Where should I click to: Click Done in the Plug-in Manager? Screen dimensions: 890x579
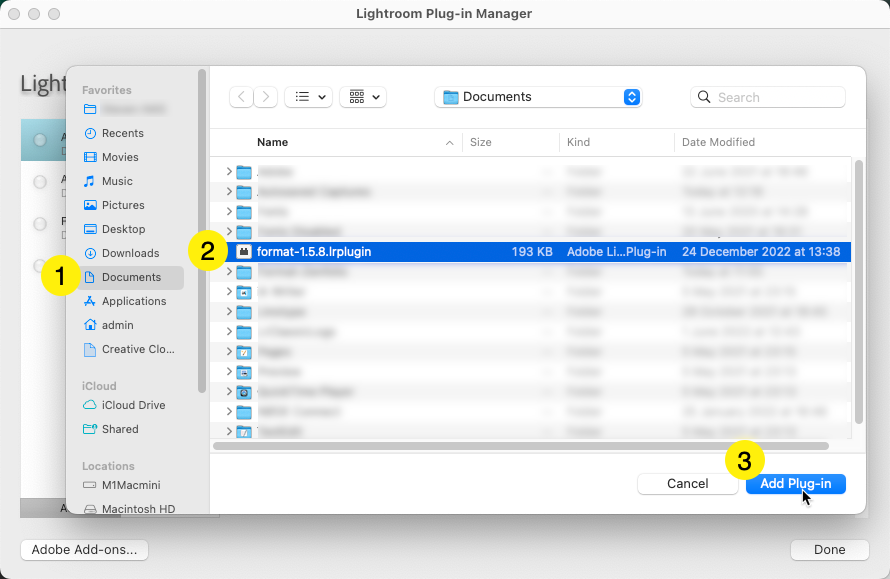[x=829, y=549]
